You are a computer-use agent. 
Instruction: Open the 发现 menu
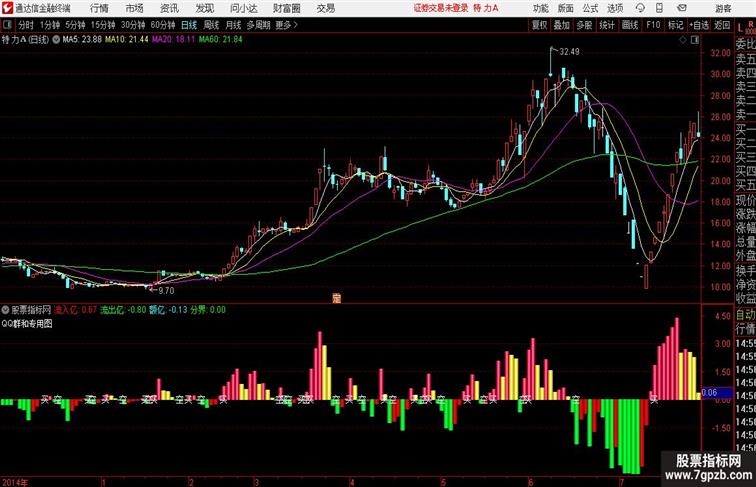tap(204, 8)
